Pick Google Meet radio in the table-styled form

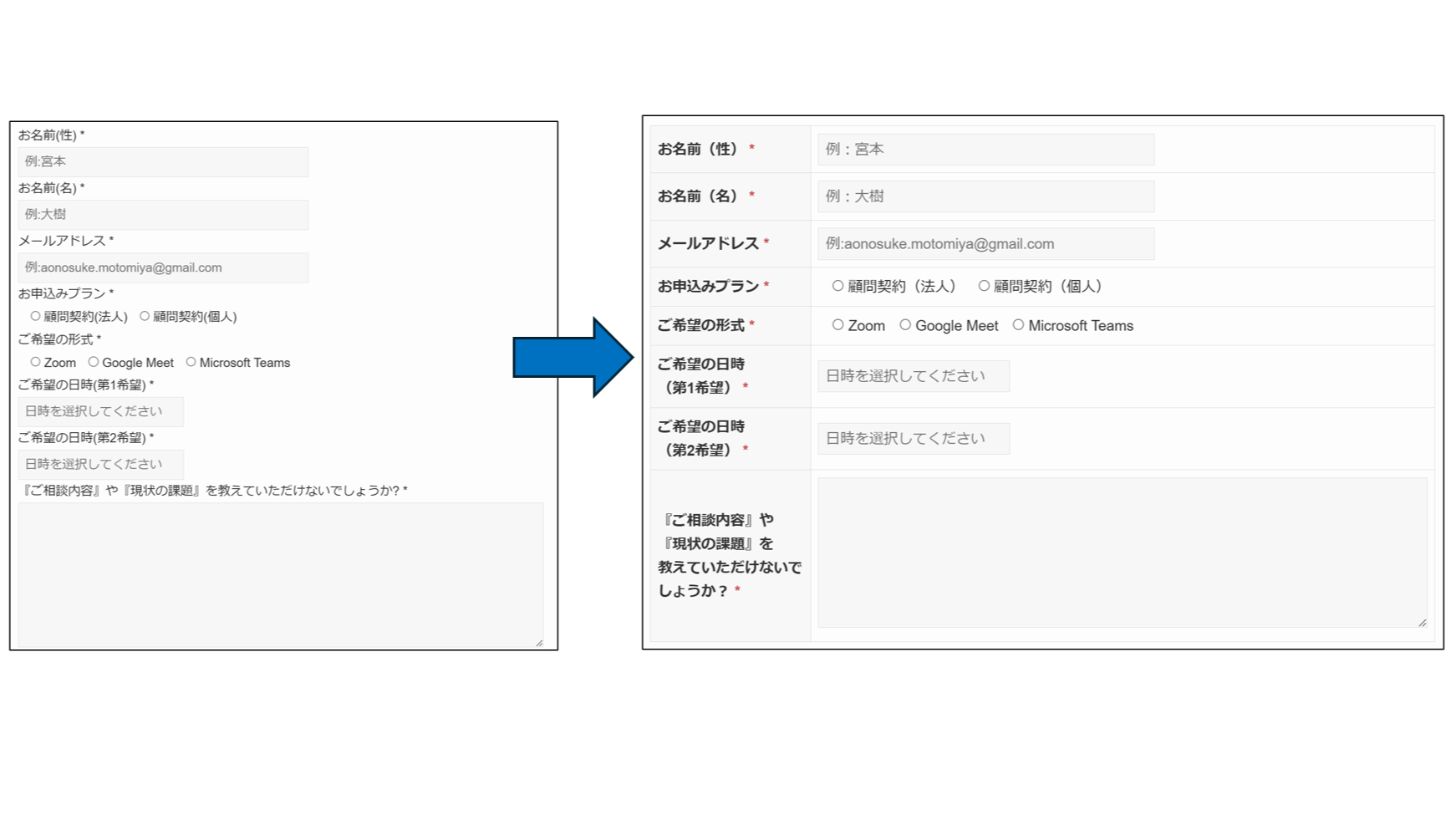905,325
